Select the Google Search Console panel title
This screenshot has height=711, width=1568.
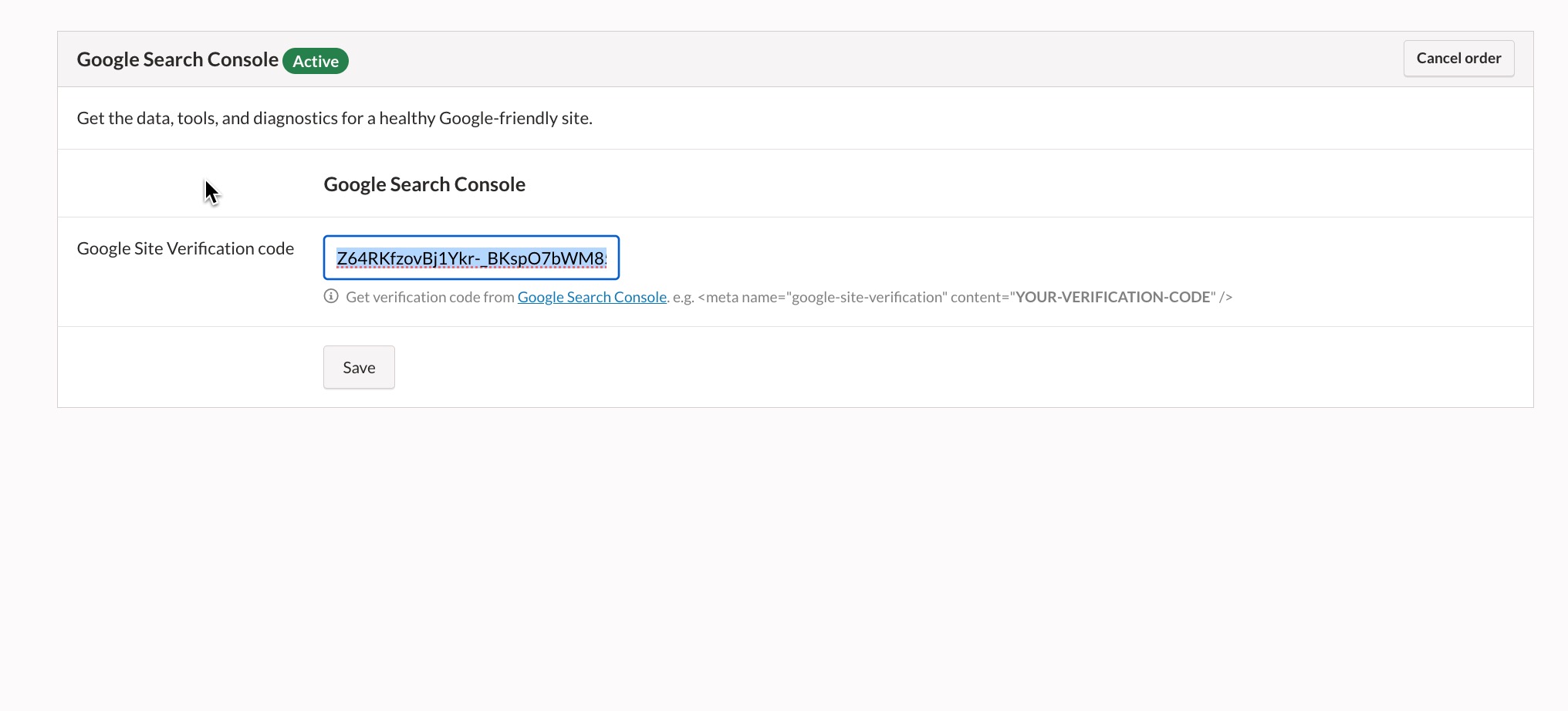pyautogui.click(x=177, y=59)
